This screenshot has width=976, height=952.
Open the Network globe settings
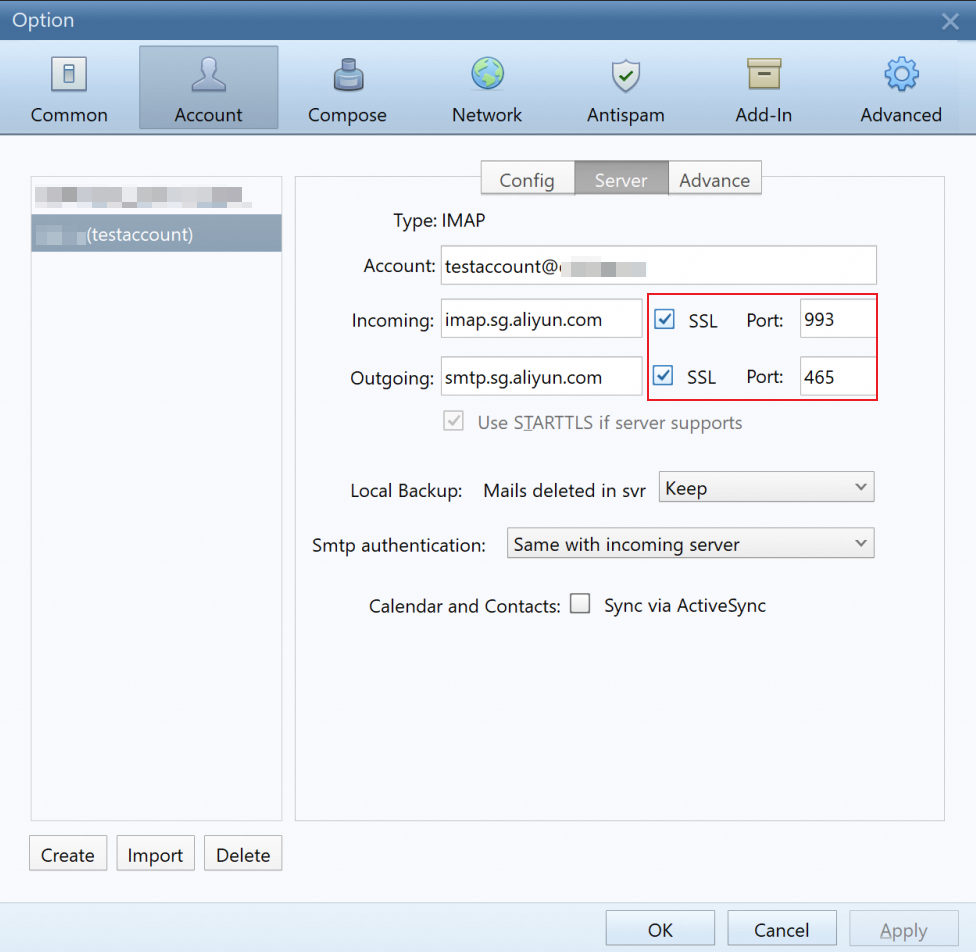487,88
